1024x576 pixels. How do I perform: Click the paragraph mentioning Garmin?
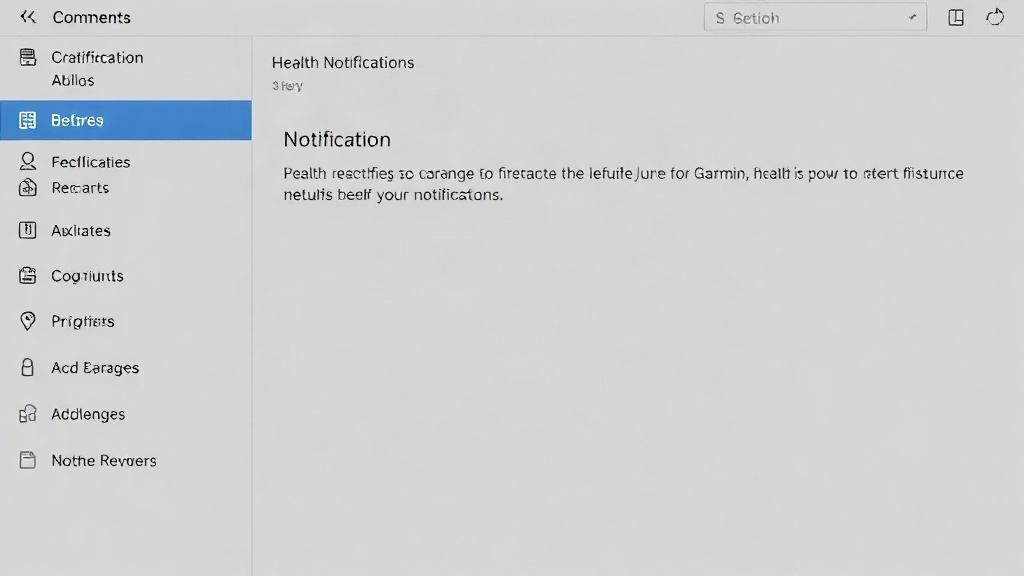click(623, 184)
